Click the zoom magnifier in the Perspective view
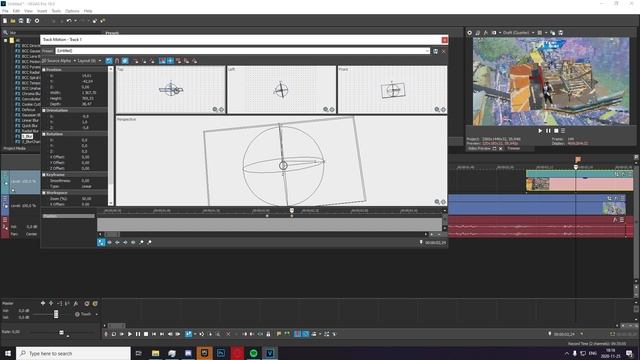This screenshot has width=640, height=360. 437,202
